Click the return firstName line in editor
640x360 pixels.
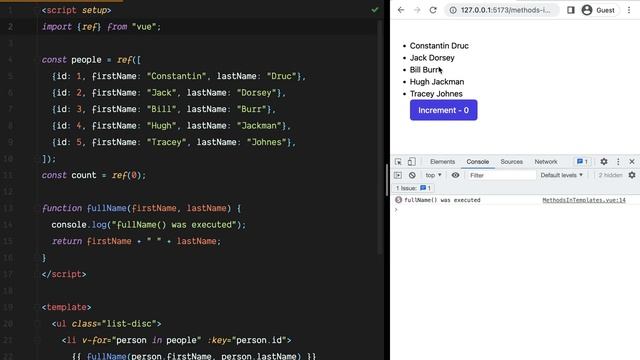click(136, 241)
